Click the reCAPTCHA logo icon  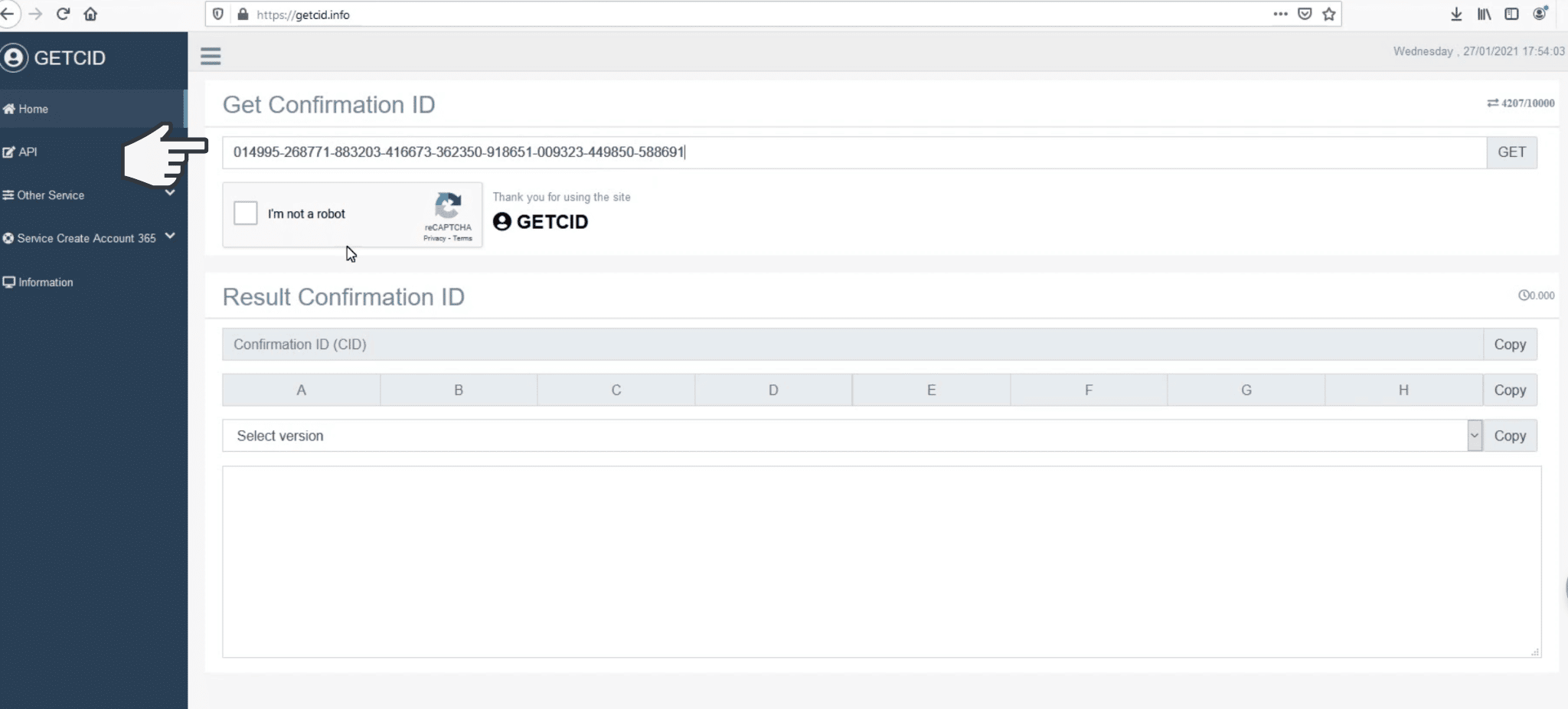[x=448, y=205]
